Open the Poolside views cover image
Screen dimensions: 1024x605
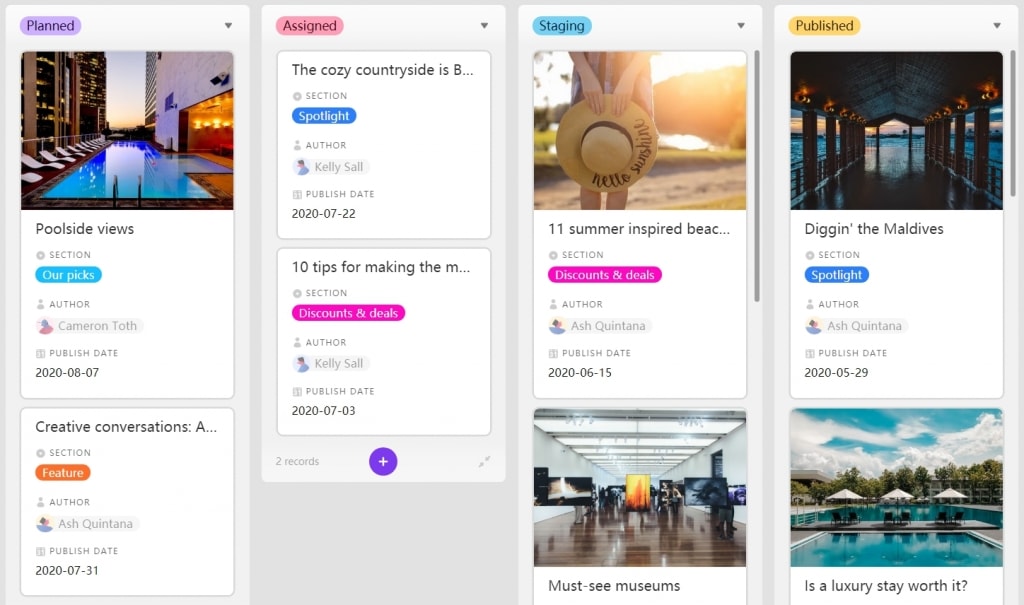click(127, 131)
